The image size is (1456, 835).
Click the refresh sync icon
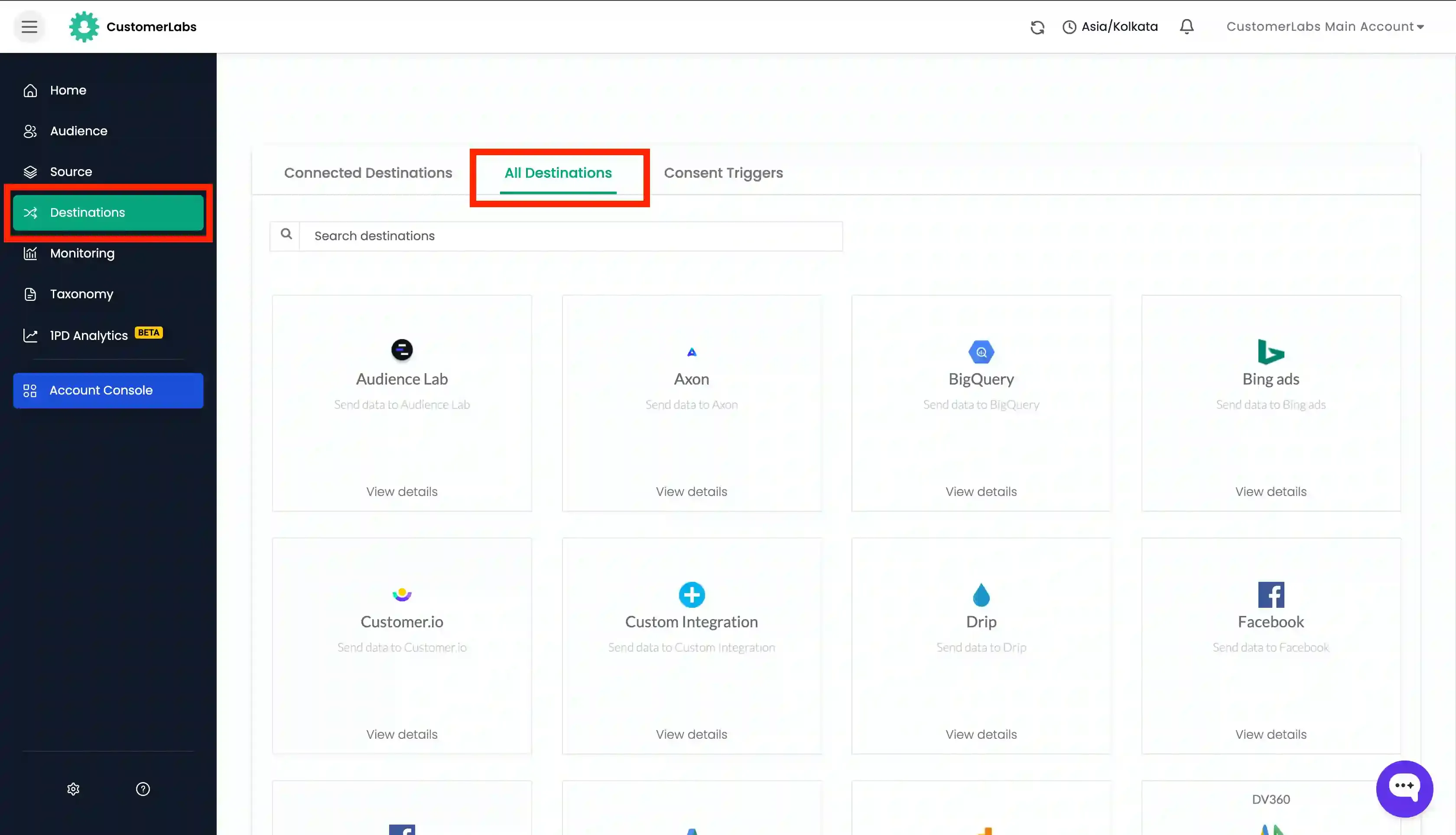click(x=1037, y=27)
